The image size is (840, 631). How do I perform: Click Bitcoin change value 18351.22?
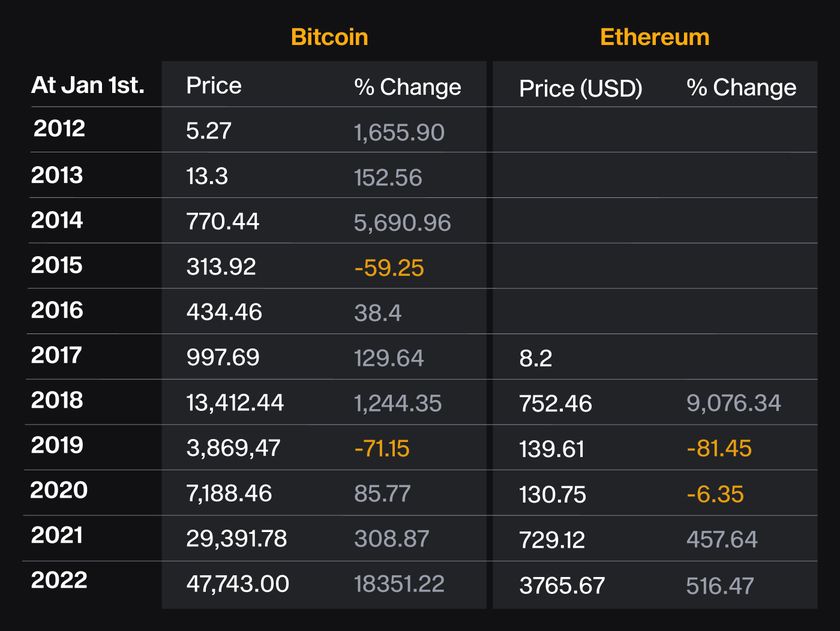399,584
